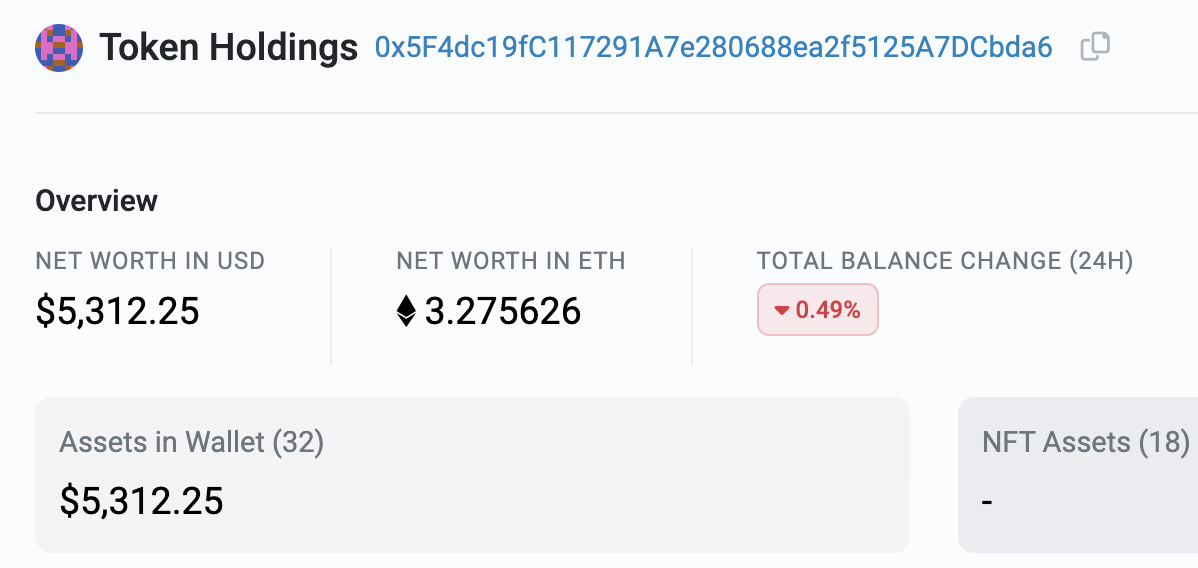Select the Assets in Wallet card
Screen dimensions: 1198x568
(x=472, y=475)
